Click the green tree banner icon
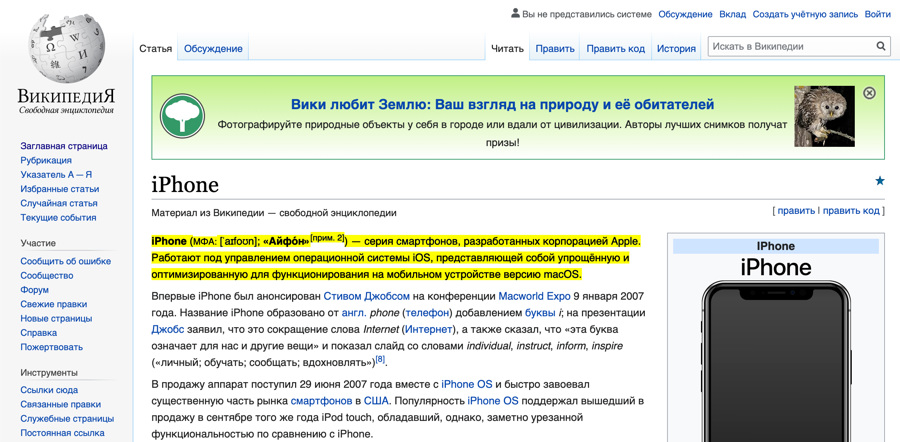This screenshot has height=442, width=900. pyautogui.click(x=182, y=115)
